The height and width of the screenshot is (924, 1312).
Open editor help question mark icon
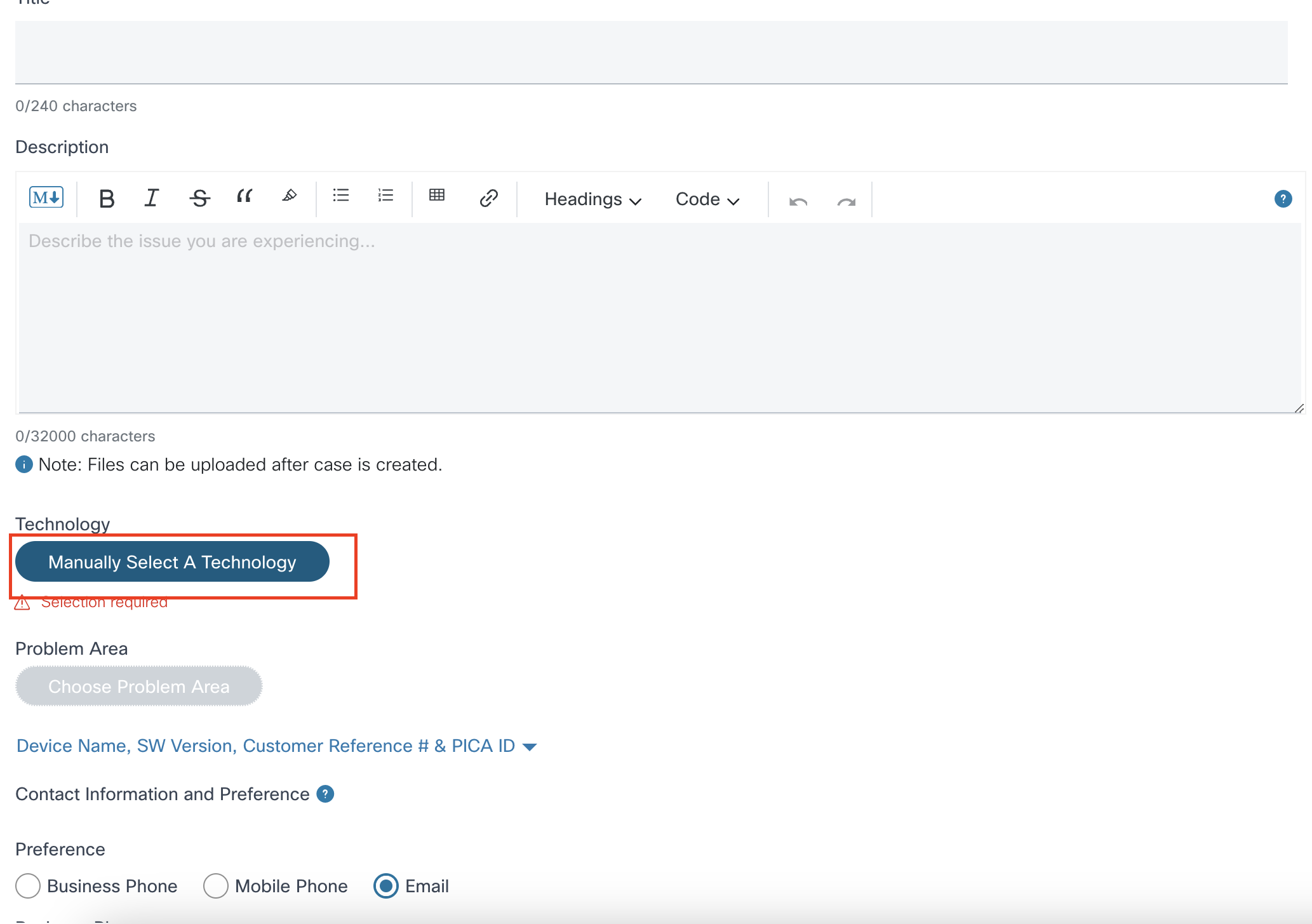click(x=1283, y=199)
